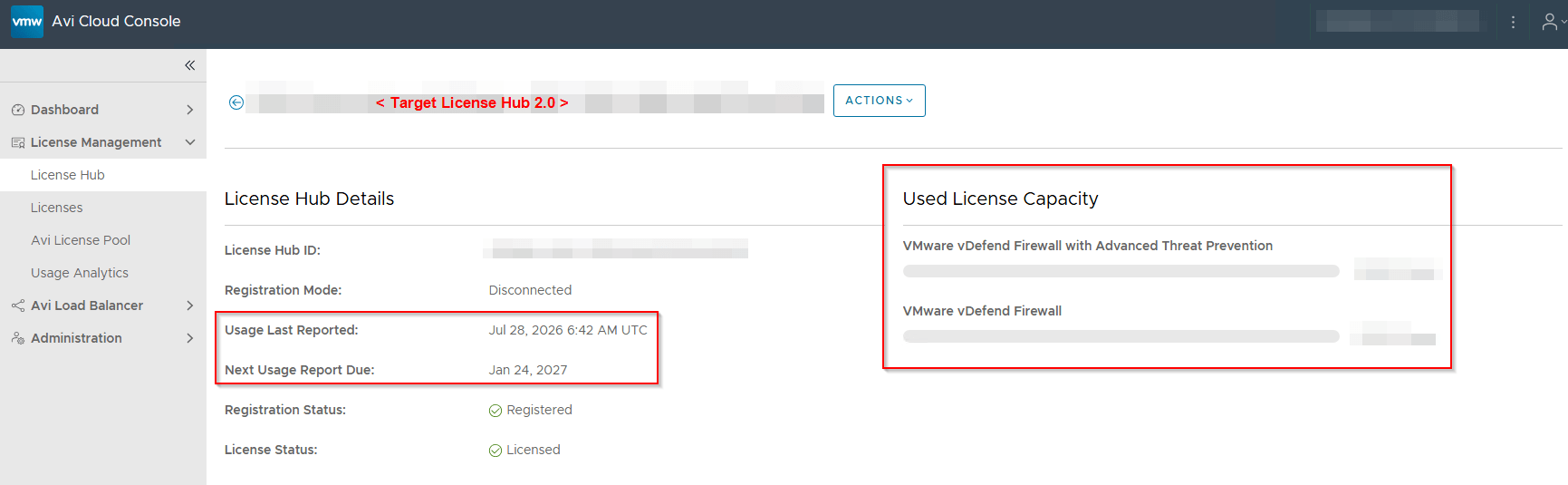Click the Next Usage Report Due label
This screenshot has width=1568, height=485.
[x=300, y=370]
